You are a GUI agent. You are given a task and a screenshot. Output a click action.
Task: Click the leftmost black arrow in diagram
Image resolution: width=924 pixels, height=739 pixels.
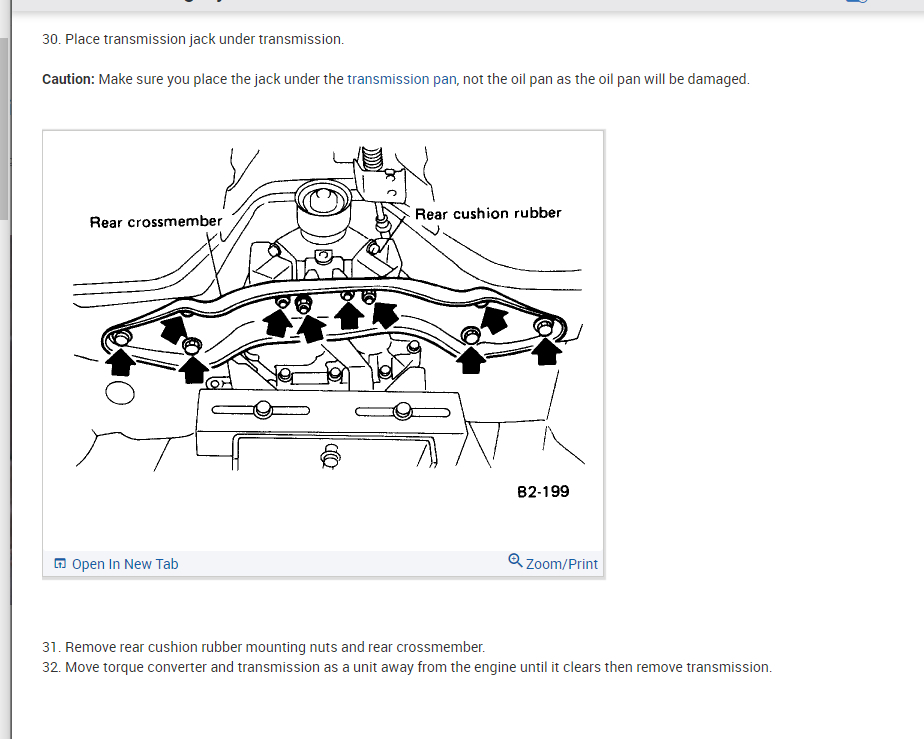click(x=120, y=362)
